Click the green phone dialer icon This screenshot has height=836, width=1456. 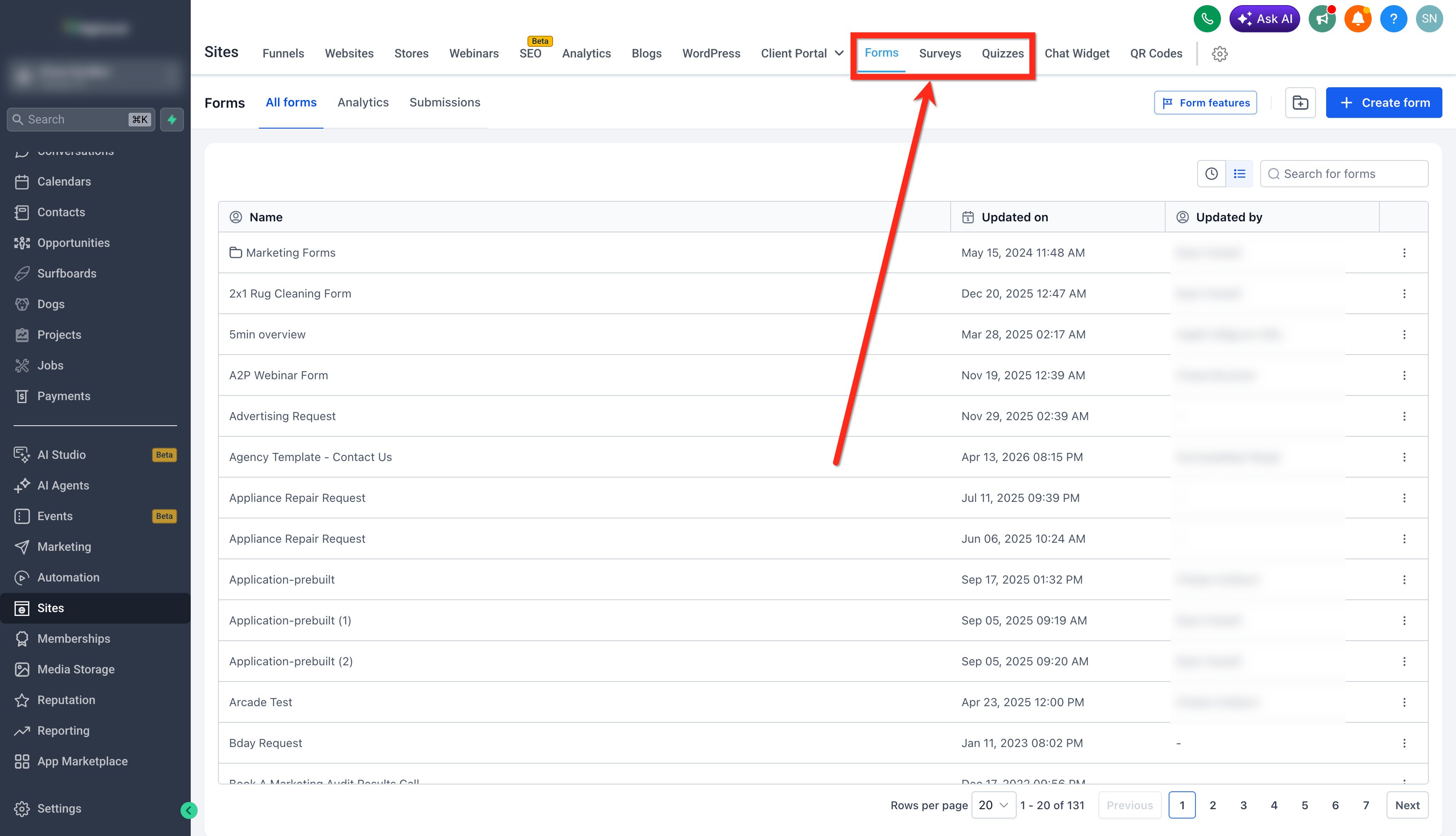(1207, 19)
